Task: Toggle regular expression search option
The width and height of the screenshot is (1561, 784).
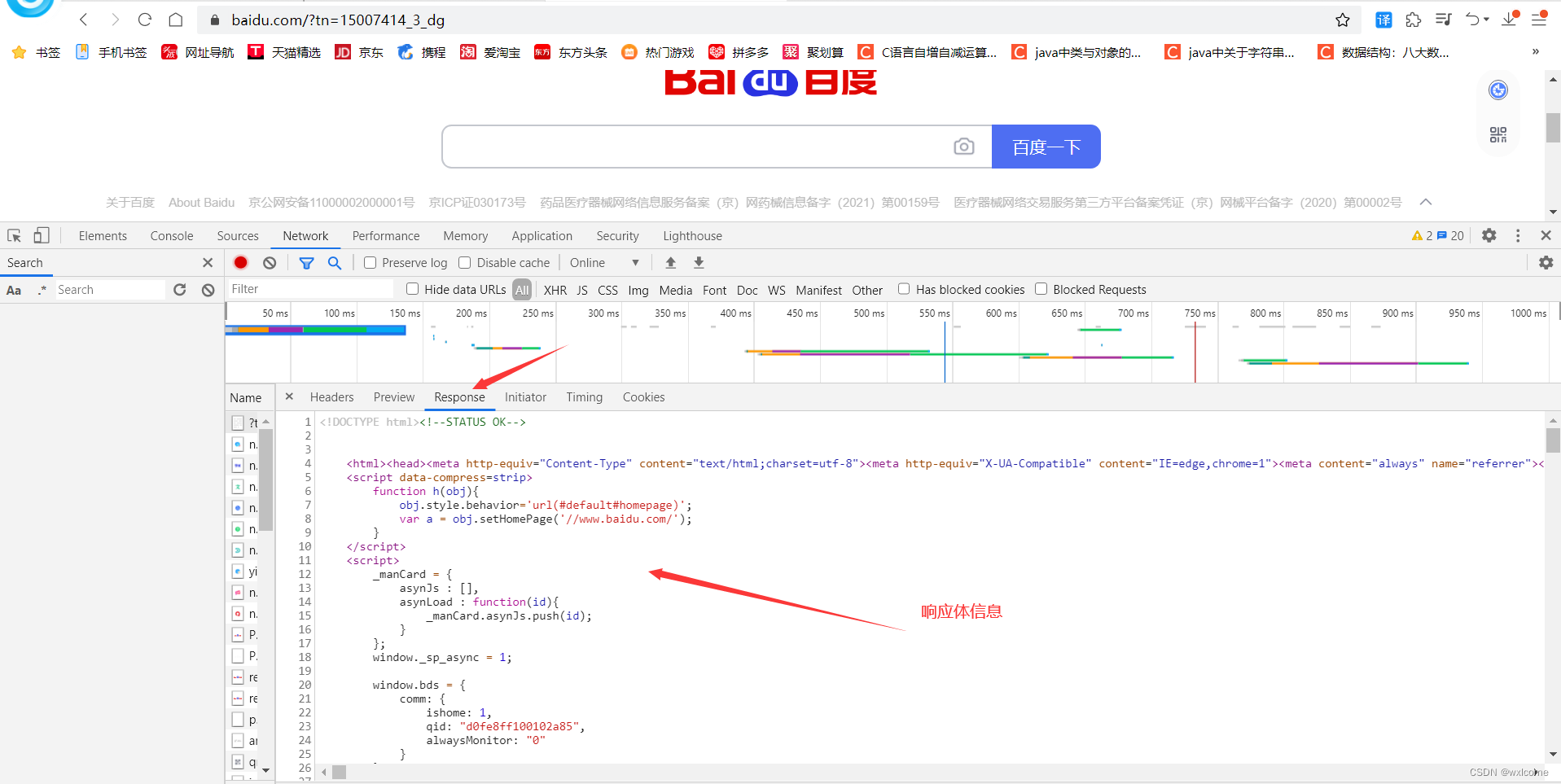Action: (x=42, y=290)
